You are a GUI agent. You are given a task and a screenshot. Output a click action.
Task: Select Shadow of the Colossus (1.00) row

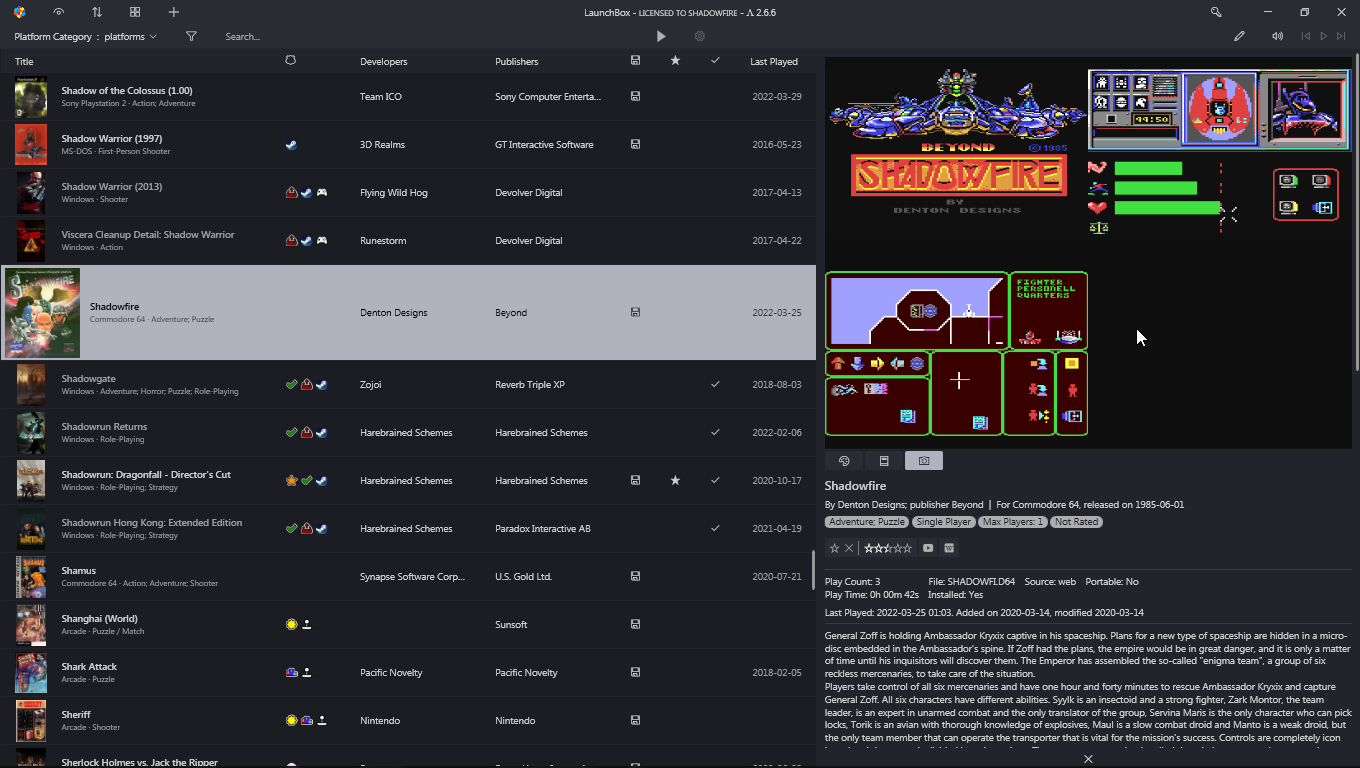tap(408, 97)
